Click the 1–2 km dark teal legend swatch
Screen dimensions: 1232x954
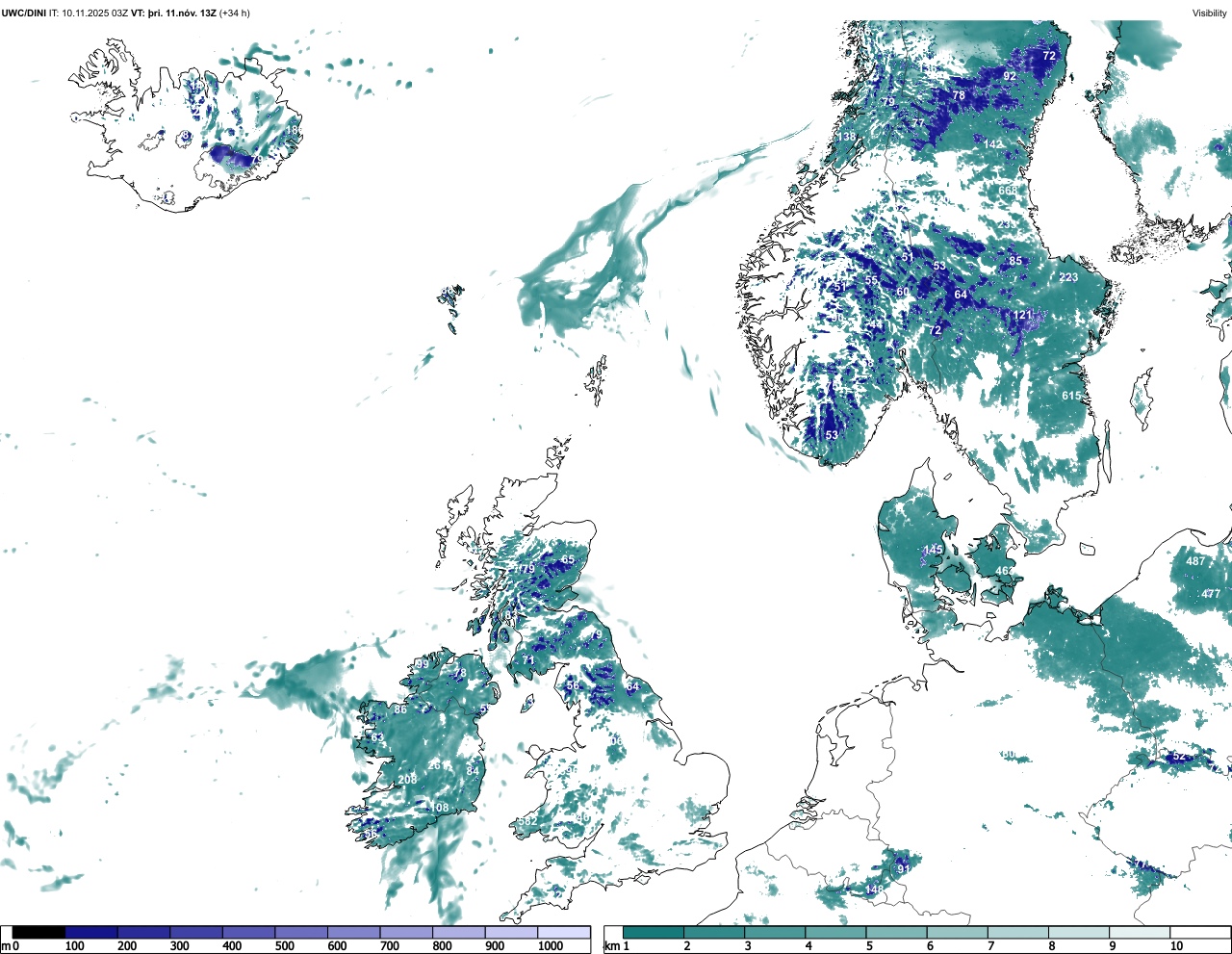(x=654, y=932)
